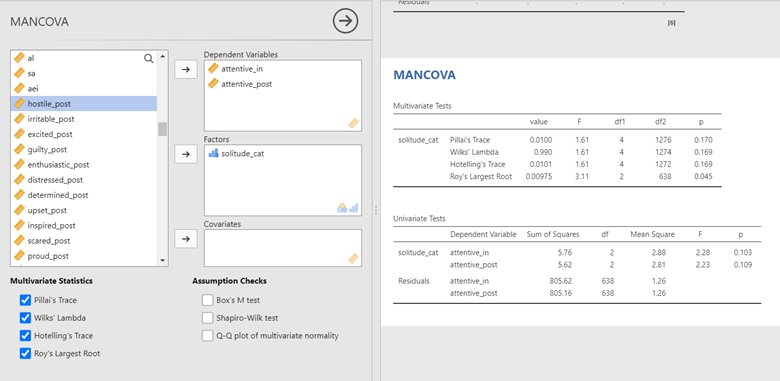The image size is (780, 381).
Task: Click Roy's Largest Root p value 0.045
Action: click(703, 176)
